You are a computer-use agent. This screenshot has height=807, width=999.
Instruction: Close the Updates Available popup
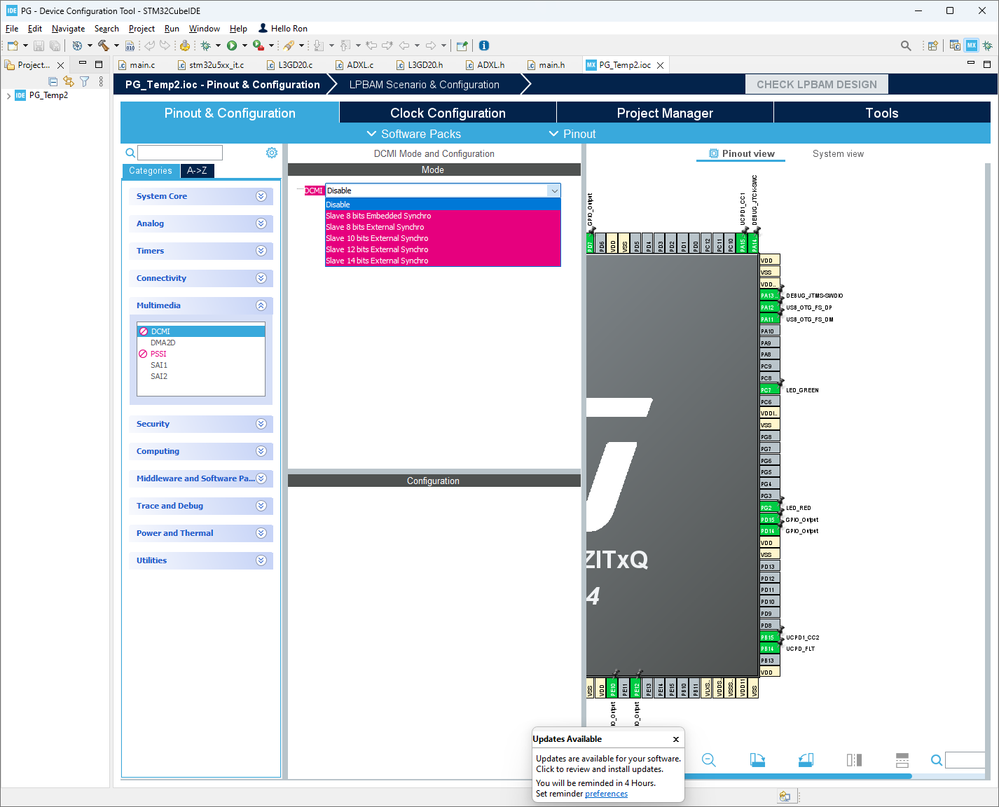[675, 739]
